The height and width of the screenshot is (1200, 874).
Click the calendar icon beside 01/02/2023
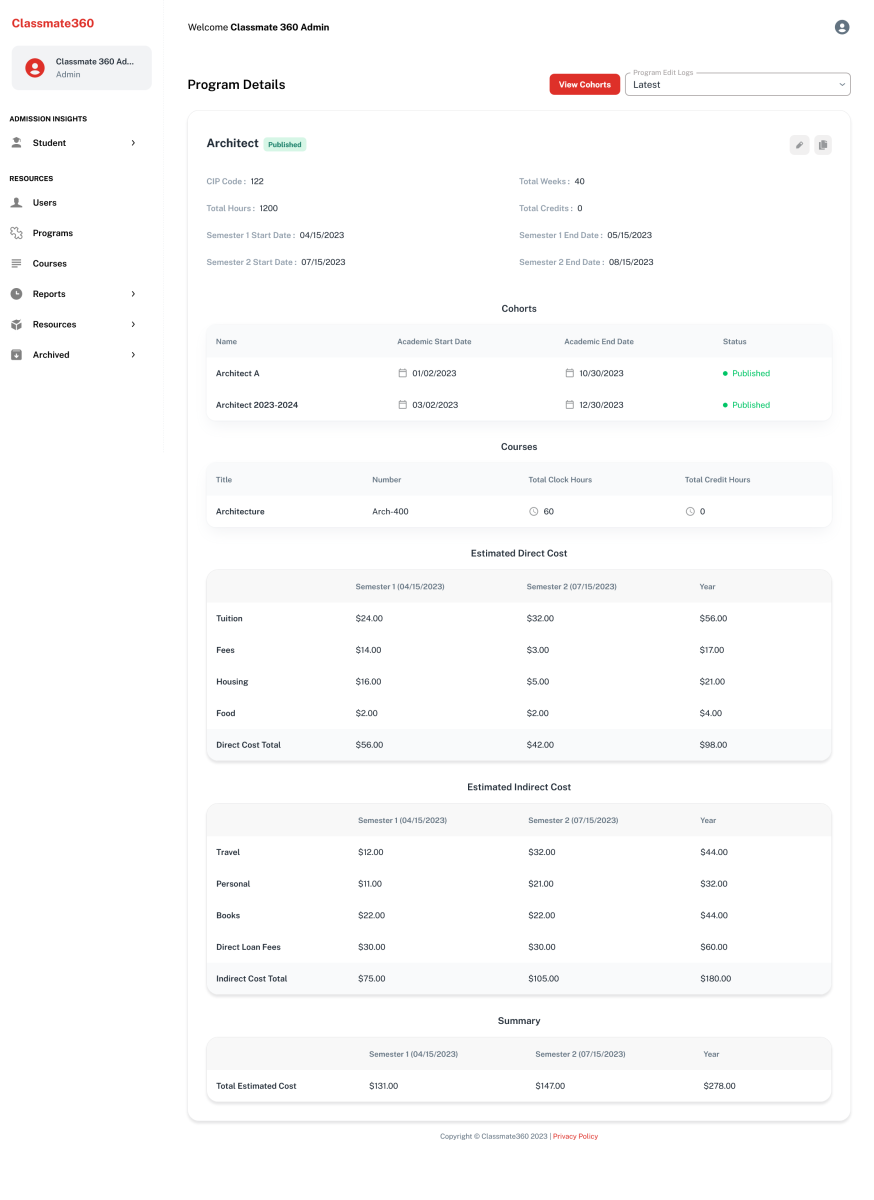(x=403, y=373)
